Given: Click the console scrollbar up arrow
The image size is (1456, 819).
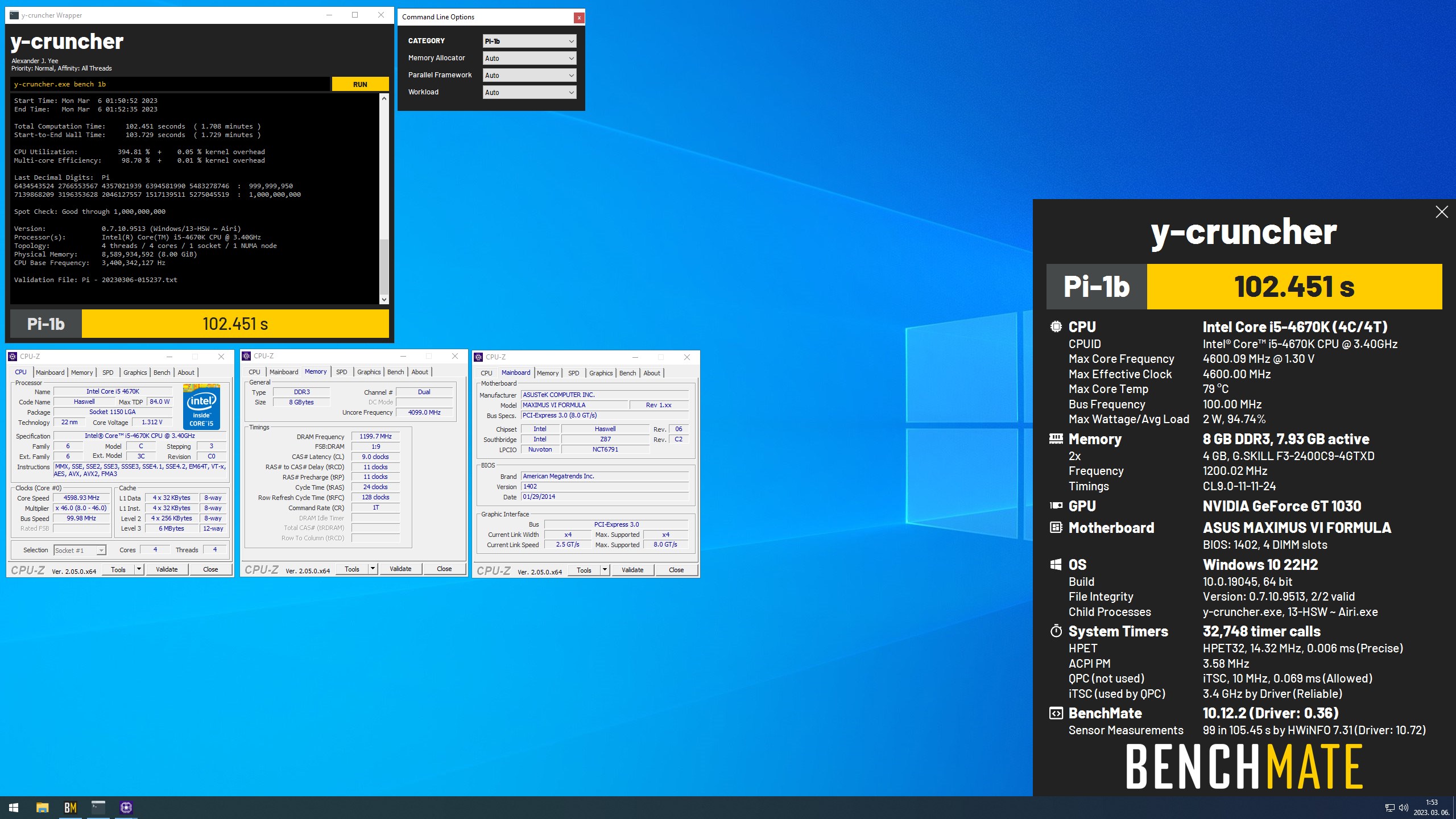Looking at the screenshot, I should [384, 98].
